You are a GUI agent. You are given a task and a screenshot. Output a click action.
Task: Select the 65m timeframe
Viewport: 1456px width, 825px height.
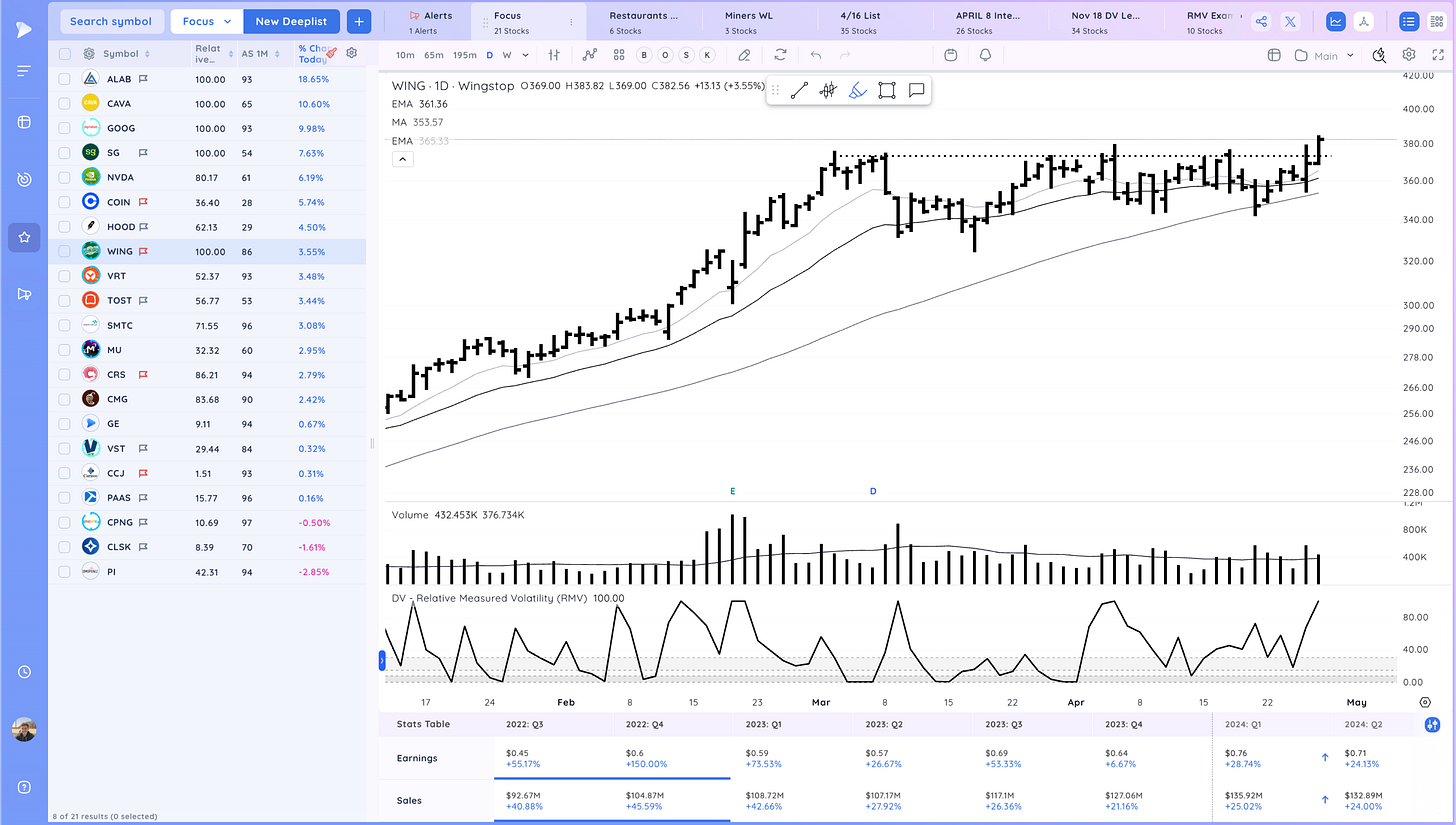[434, 55]
